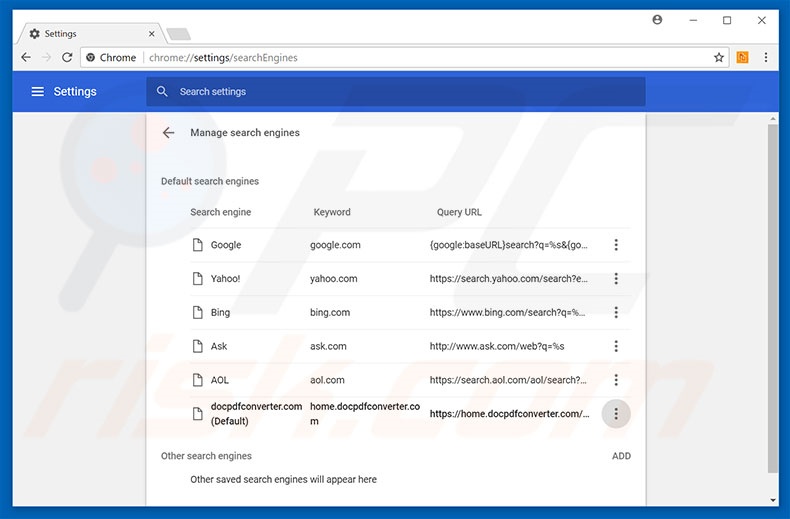
Task: Select the Settings tab
Action: (90, 34)
